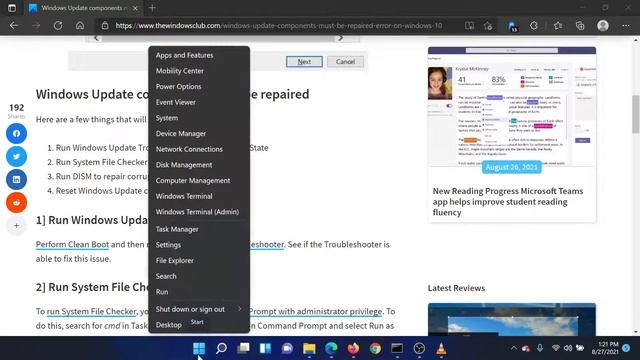Launch Windows Terminal (Admin)
The image size is (640, 360).
(x=199, y=212)
